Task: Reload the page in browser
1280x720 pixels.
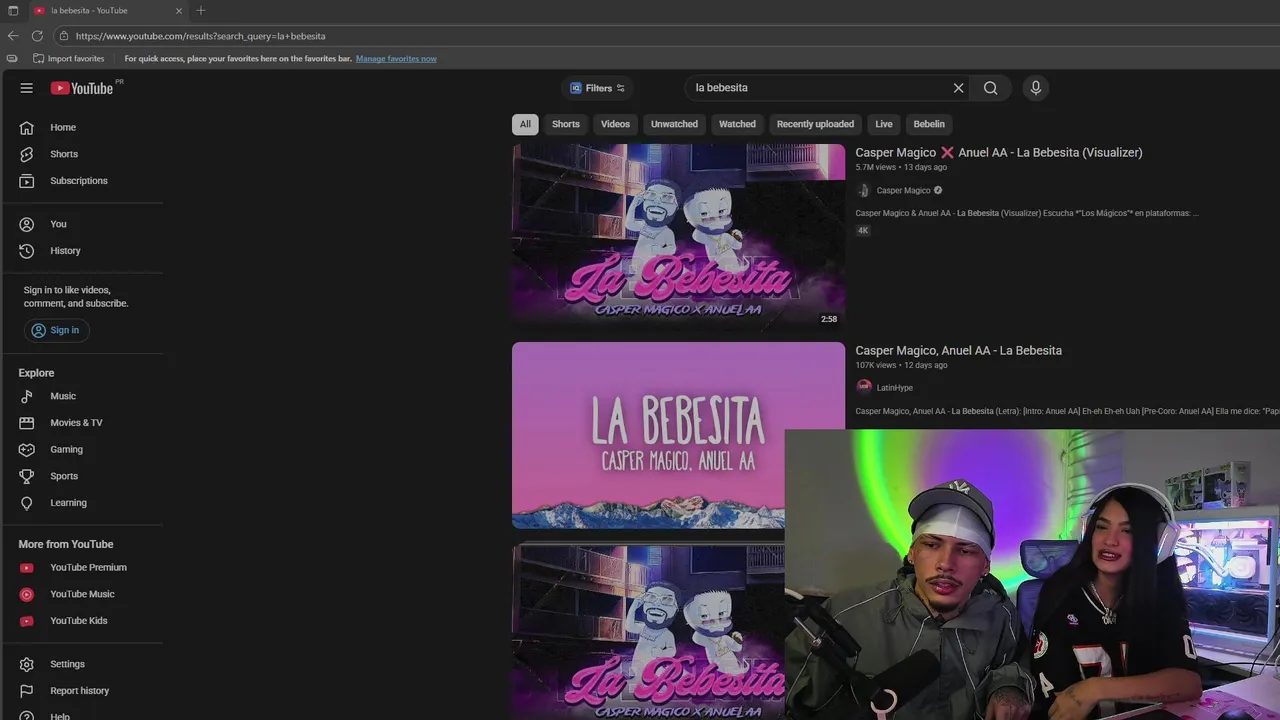Action: pos(37,36)
